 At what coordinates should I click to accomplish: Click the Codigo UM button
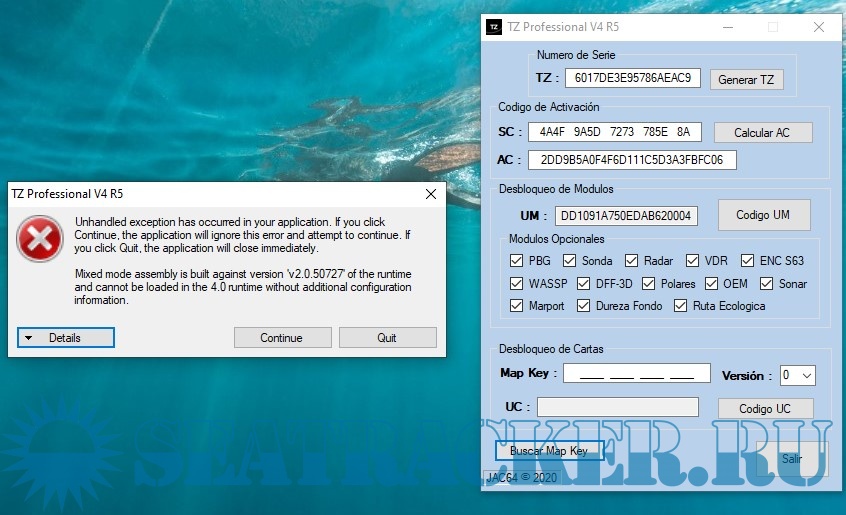[x=763, y=215]
